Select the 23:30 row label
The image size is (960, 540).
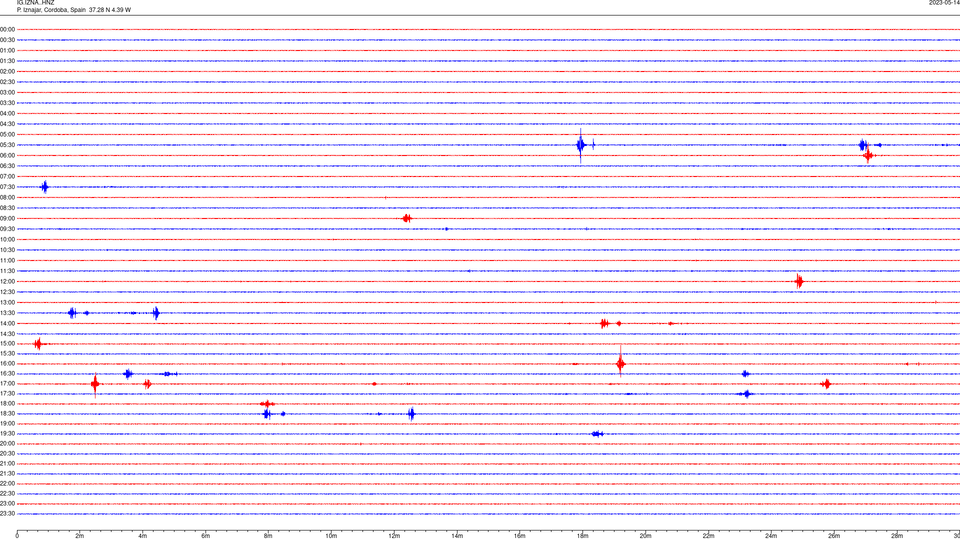[x=7, y=514]
